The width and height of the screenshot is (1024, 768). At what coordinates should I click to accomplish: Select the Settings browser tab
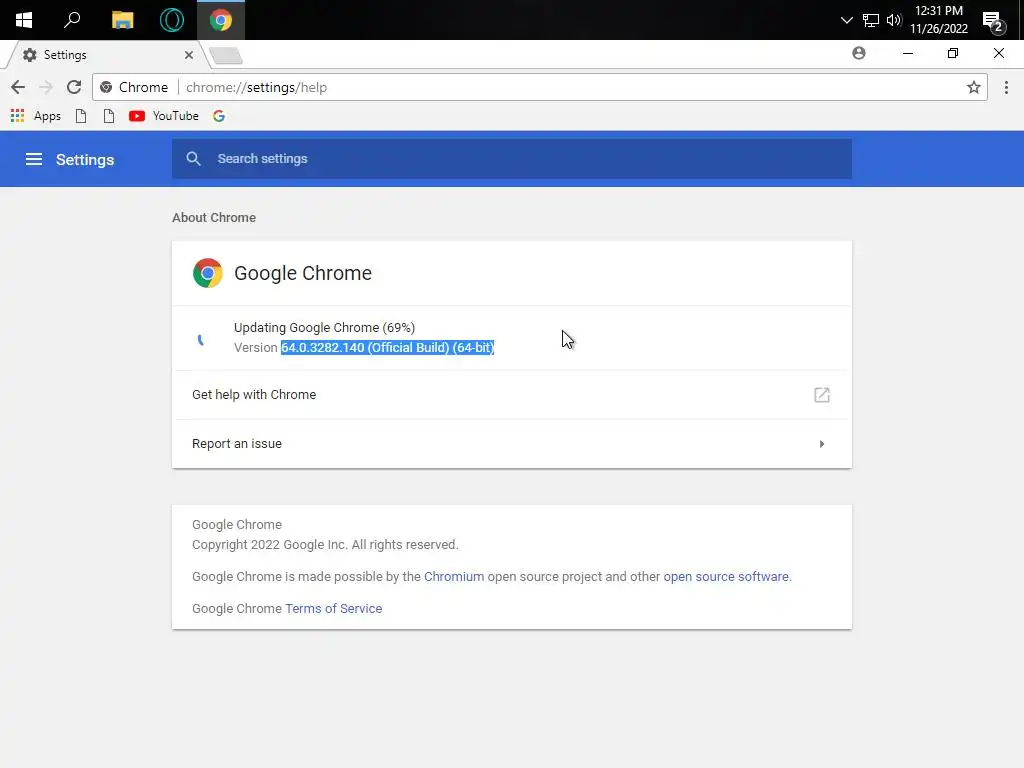pos(100,55)
